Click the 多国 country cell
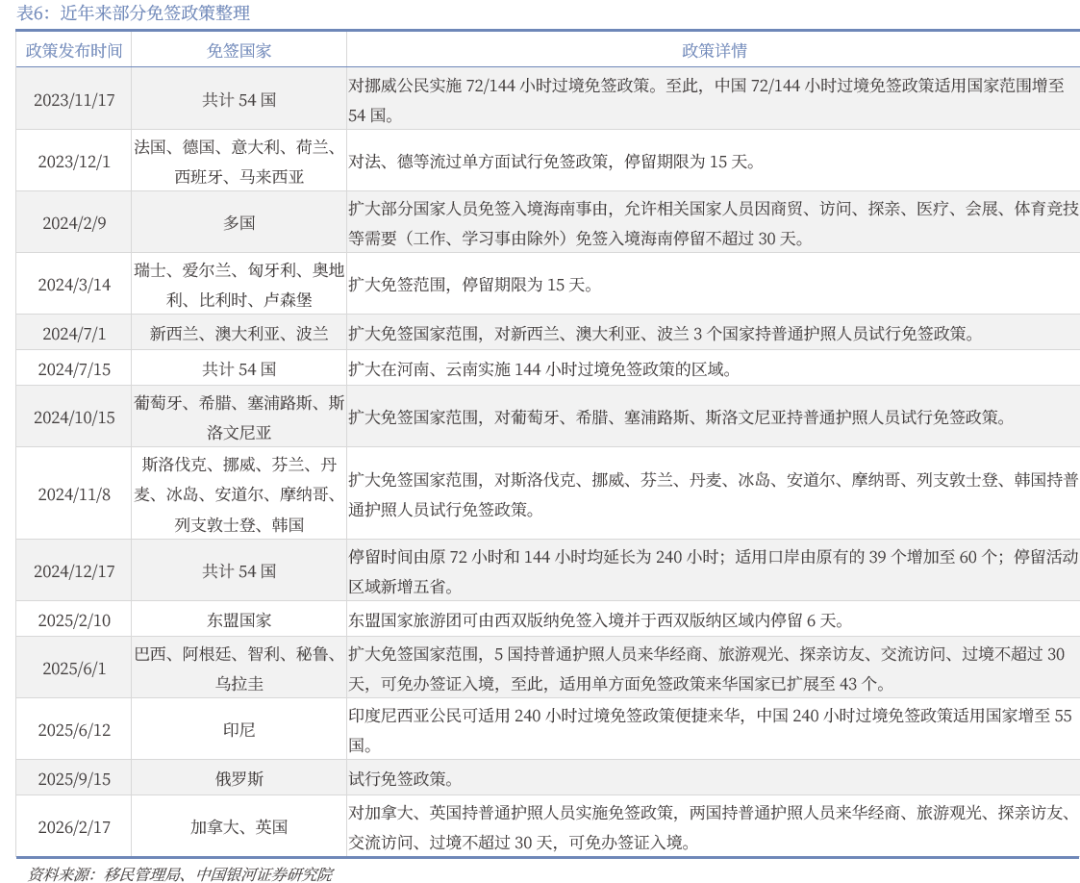Screen dimensions: 1080x883 [239, 223]
